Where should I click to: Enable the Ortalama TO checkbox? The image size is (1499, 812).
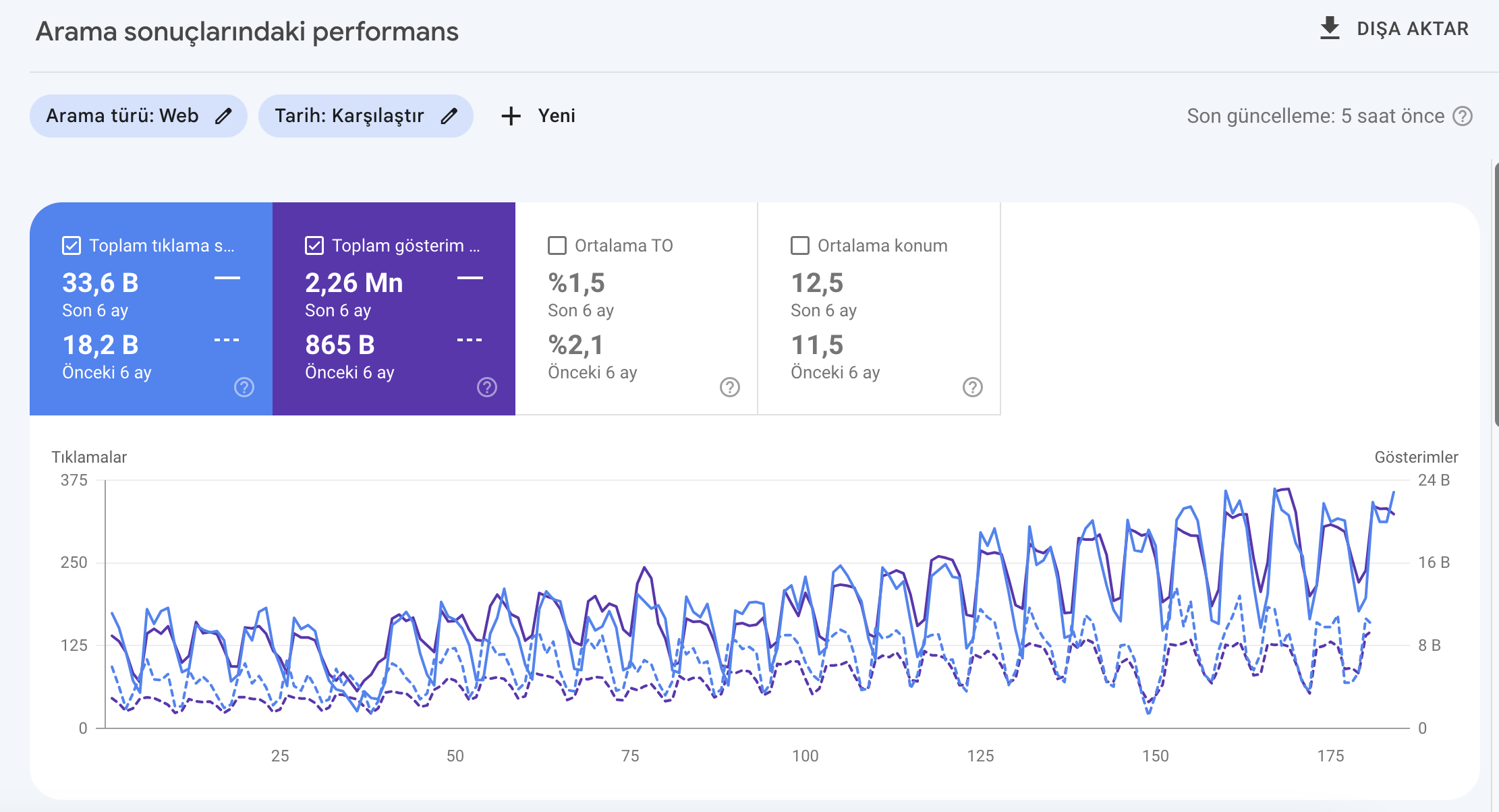pos(557,245)
